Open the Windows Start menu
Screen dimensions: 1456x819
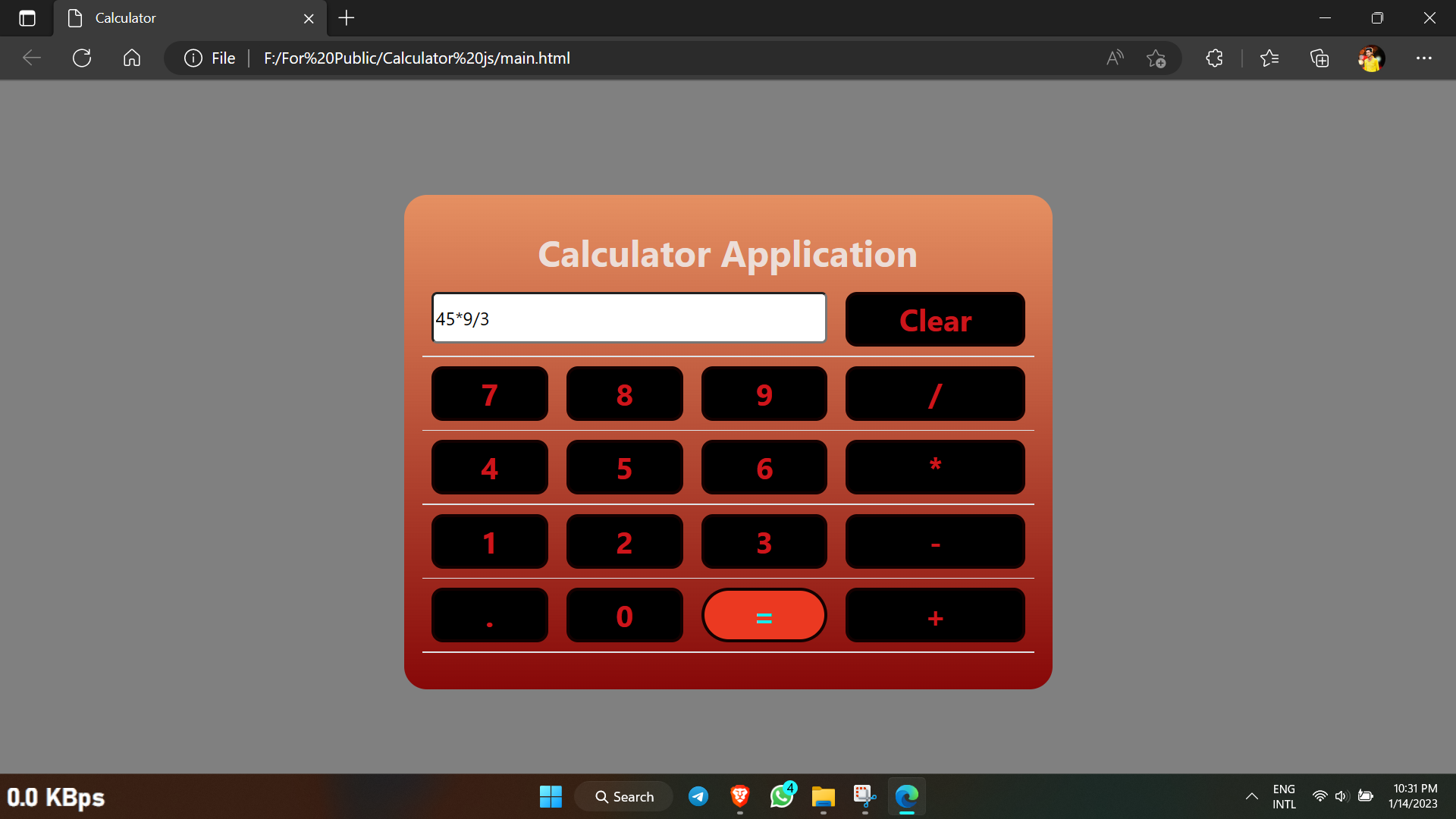click(550, 796)
